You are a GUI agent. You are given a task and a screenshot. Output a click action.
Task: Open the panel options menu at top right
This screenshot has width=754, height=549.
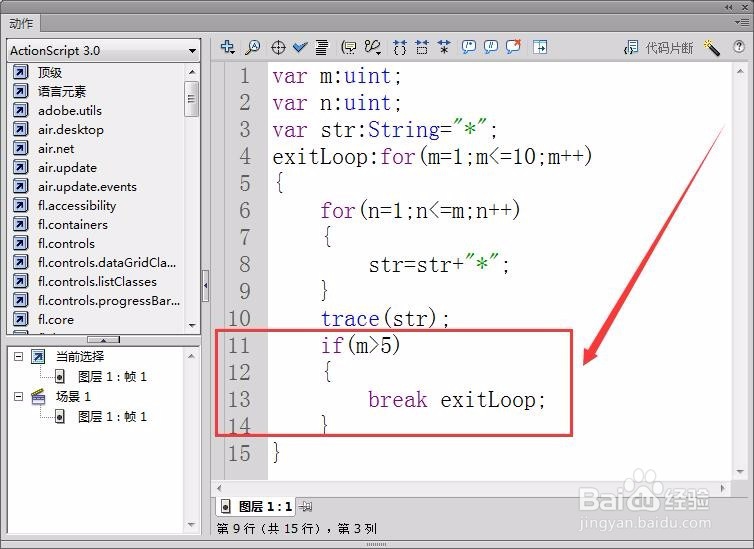(x=743, y=22)
